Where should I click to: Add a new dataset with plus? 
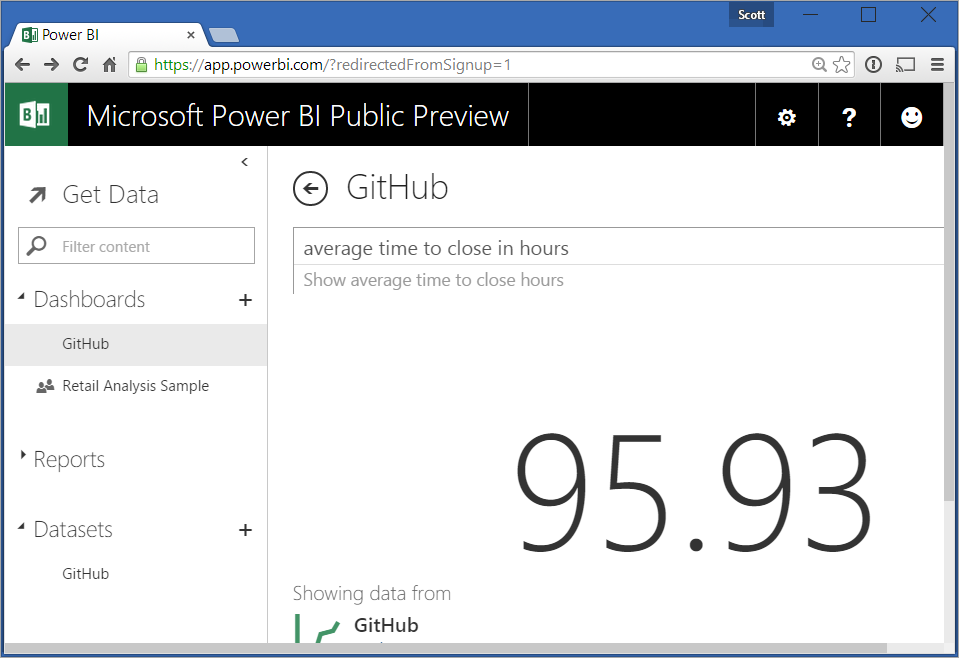(245, 530)
